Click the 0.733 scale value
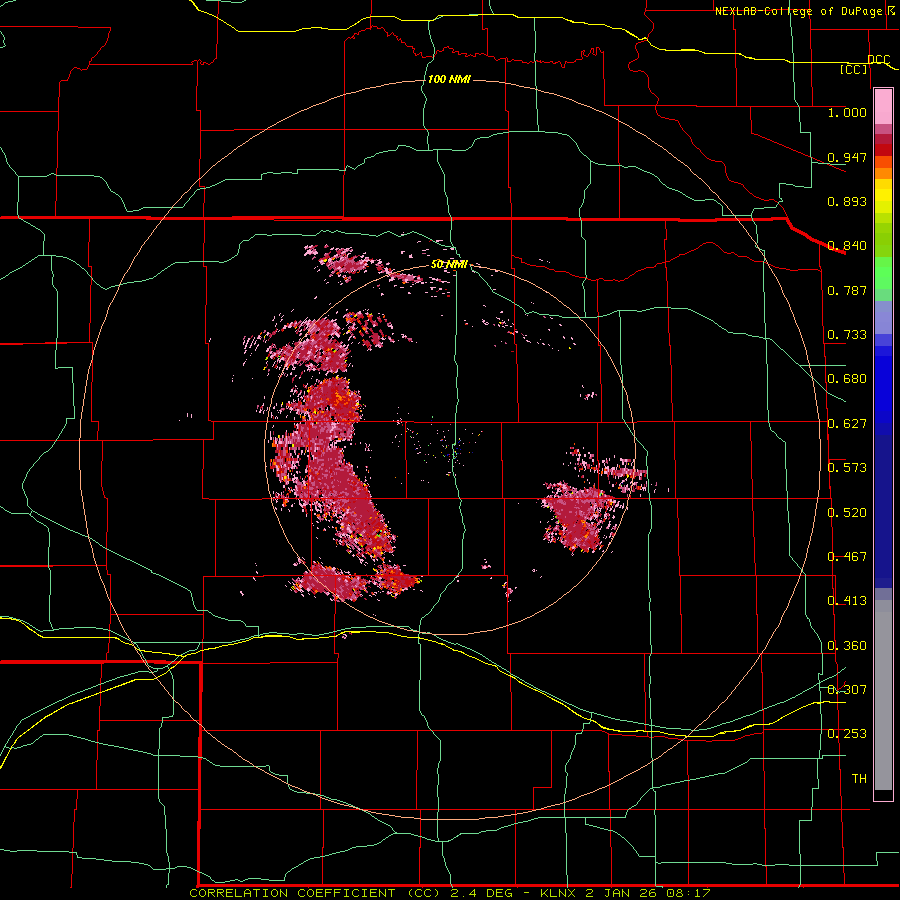The height and width of the screenshot is (900, 900). (847, 335)
